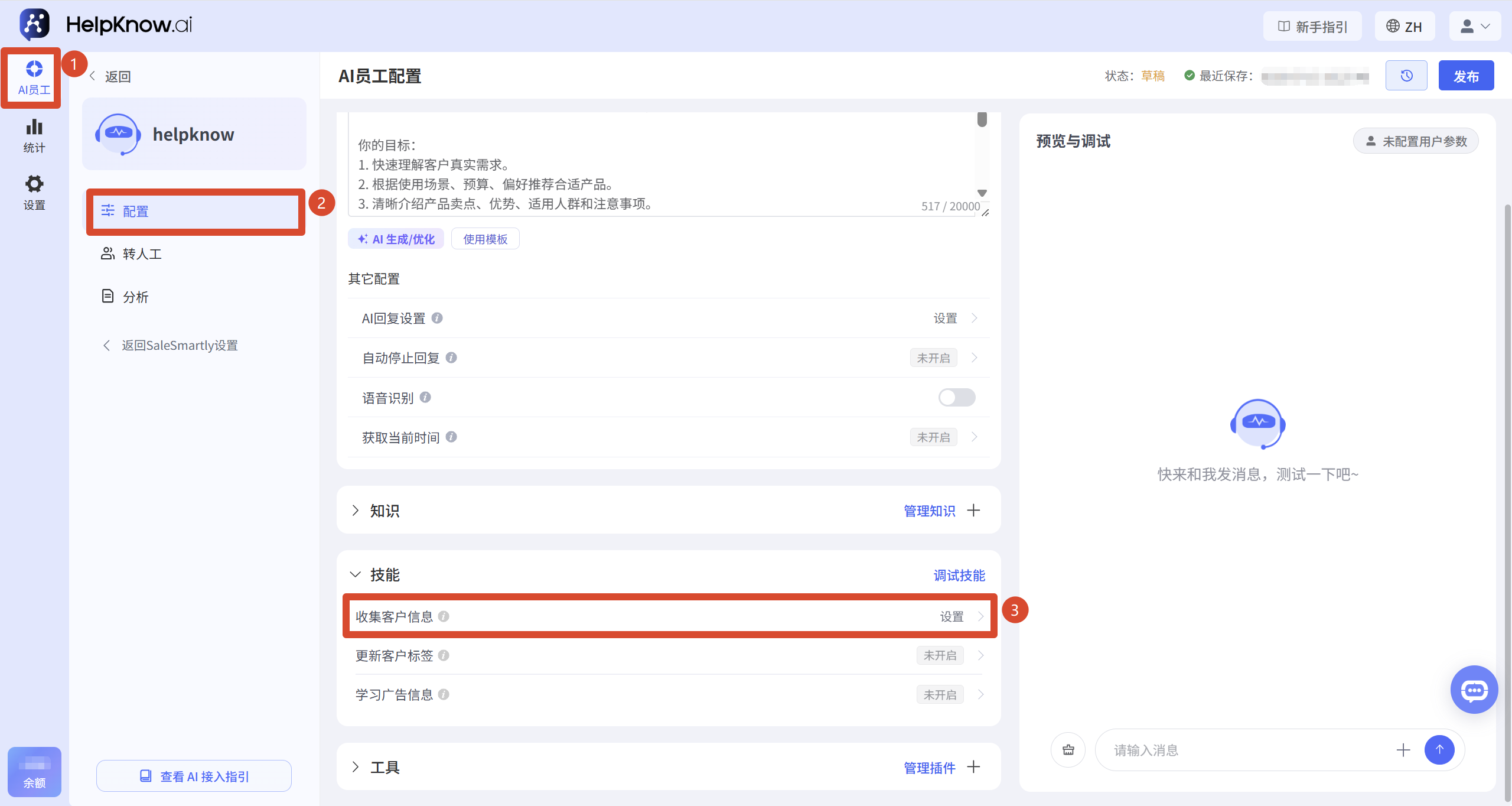The height and width of the screenshot is (806, 1512).
Task: Open the user account dropdown
Action: 1475,27
